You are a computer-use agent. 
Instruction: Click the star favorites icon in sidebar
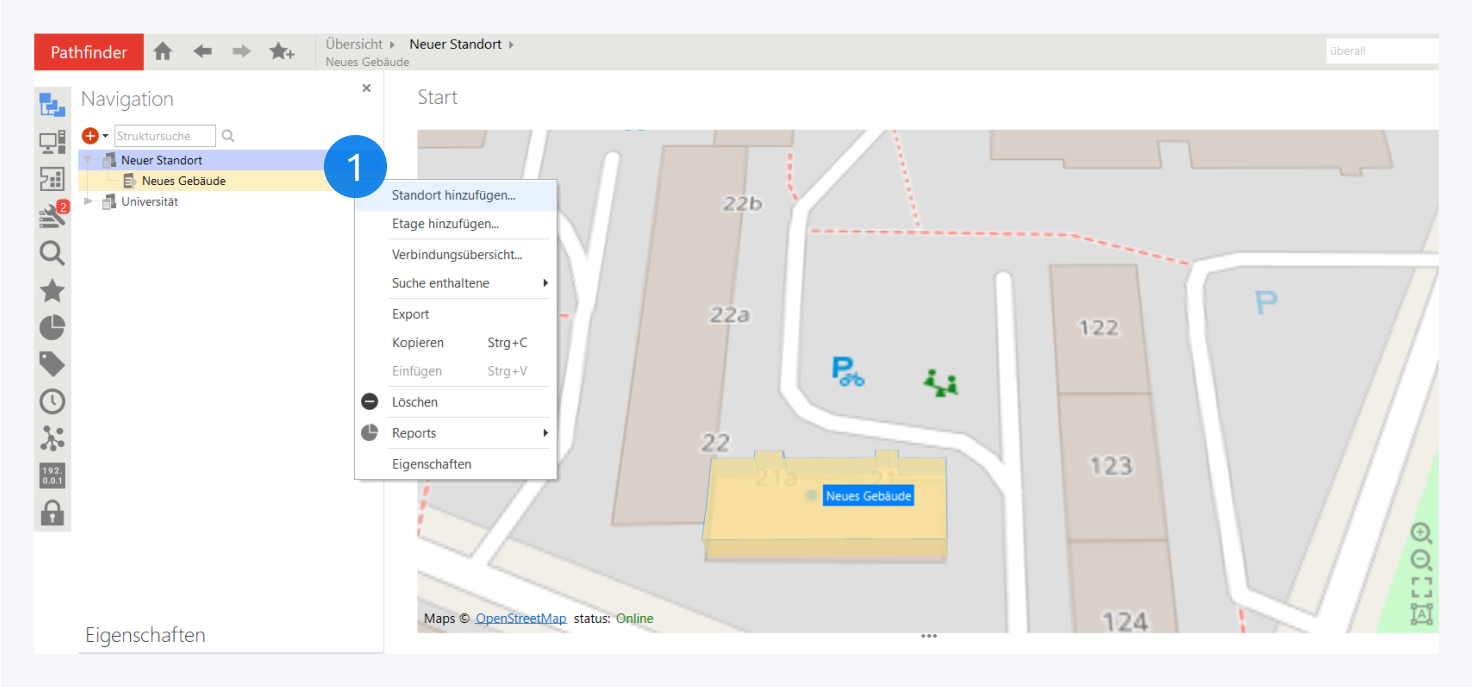tap(52, 291)
